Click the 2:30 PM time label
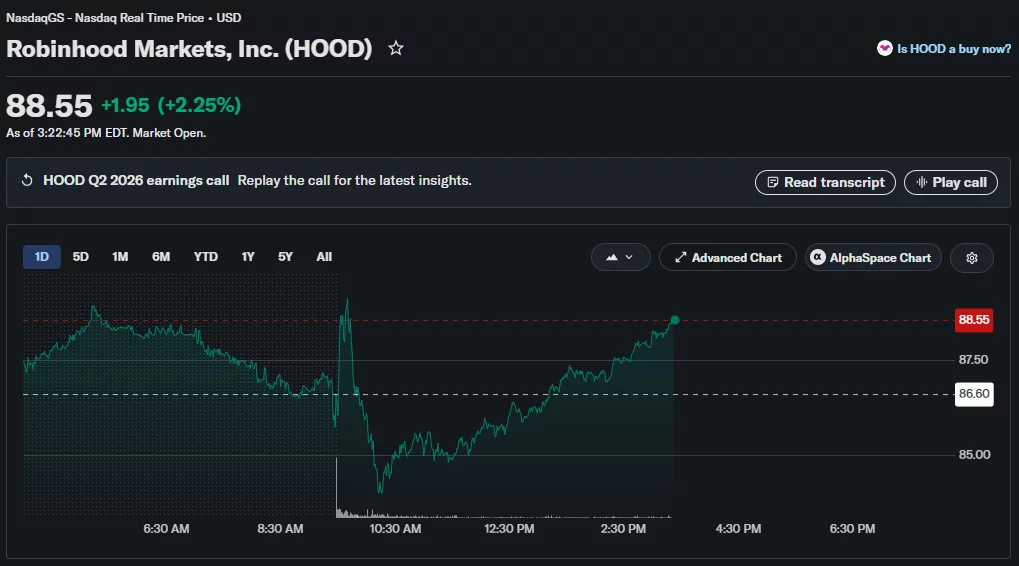This screenshot has height=566, width=1019. point(623,529)
